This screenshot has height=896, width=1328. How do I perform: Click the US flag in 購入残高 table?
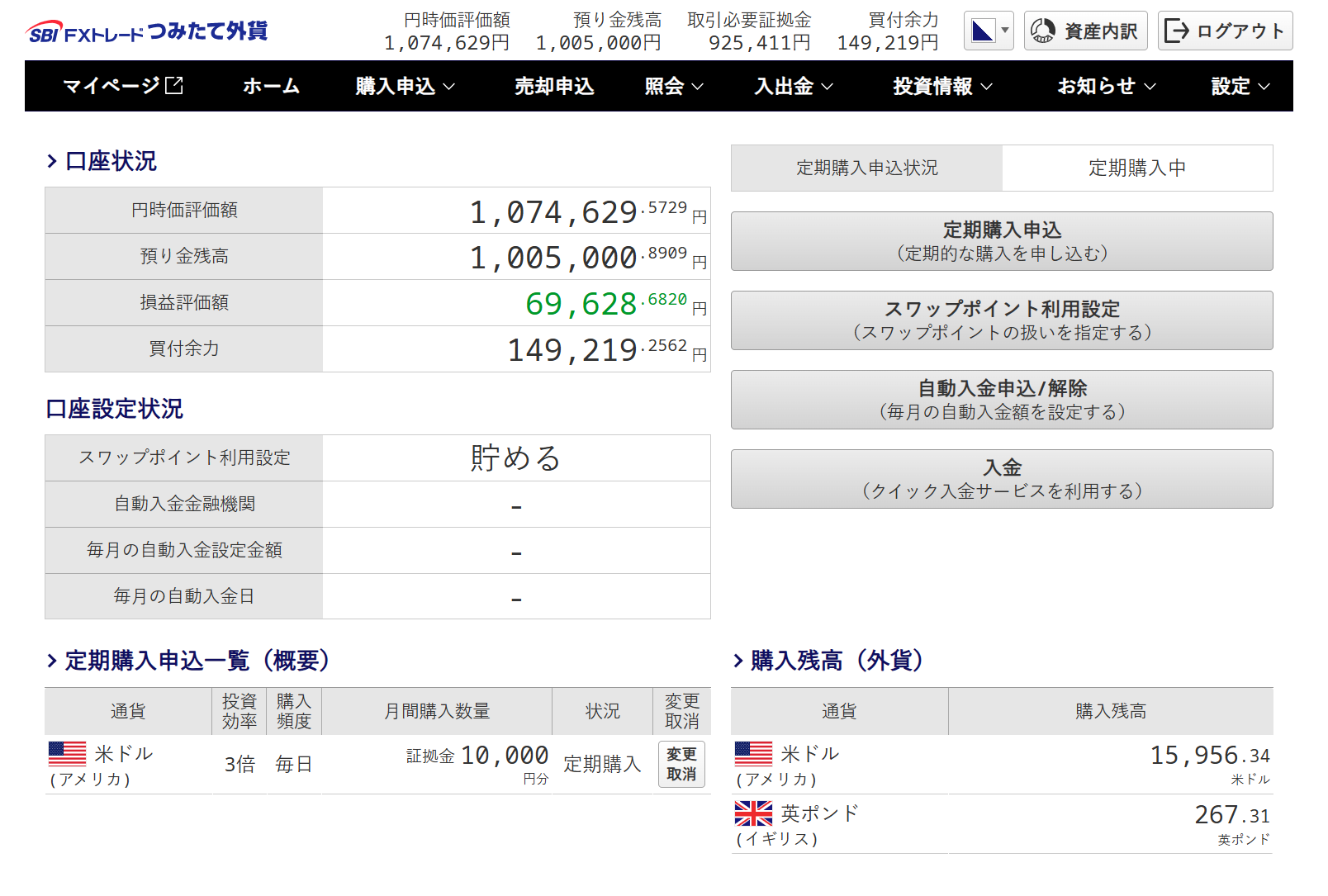(x=753, y=753)
